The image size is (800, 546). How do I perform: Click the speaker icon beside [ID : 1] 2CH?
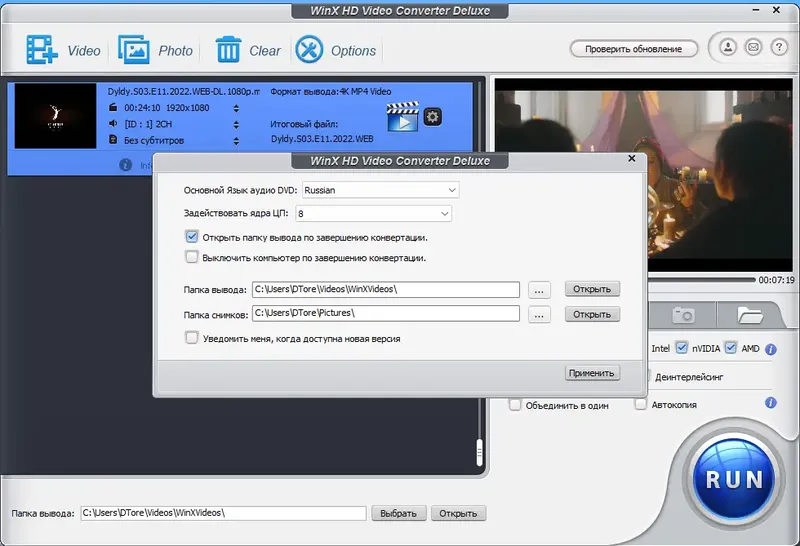(x=113, y=123)
